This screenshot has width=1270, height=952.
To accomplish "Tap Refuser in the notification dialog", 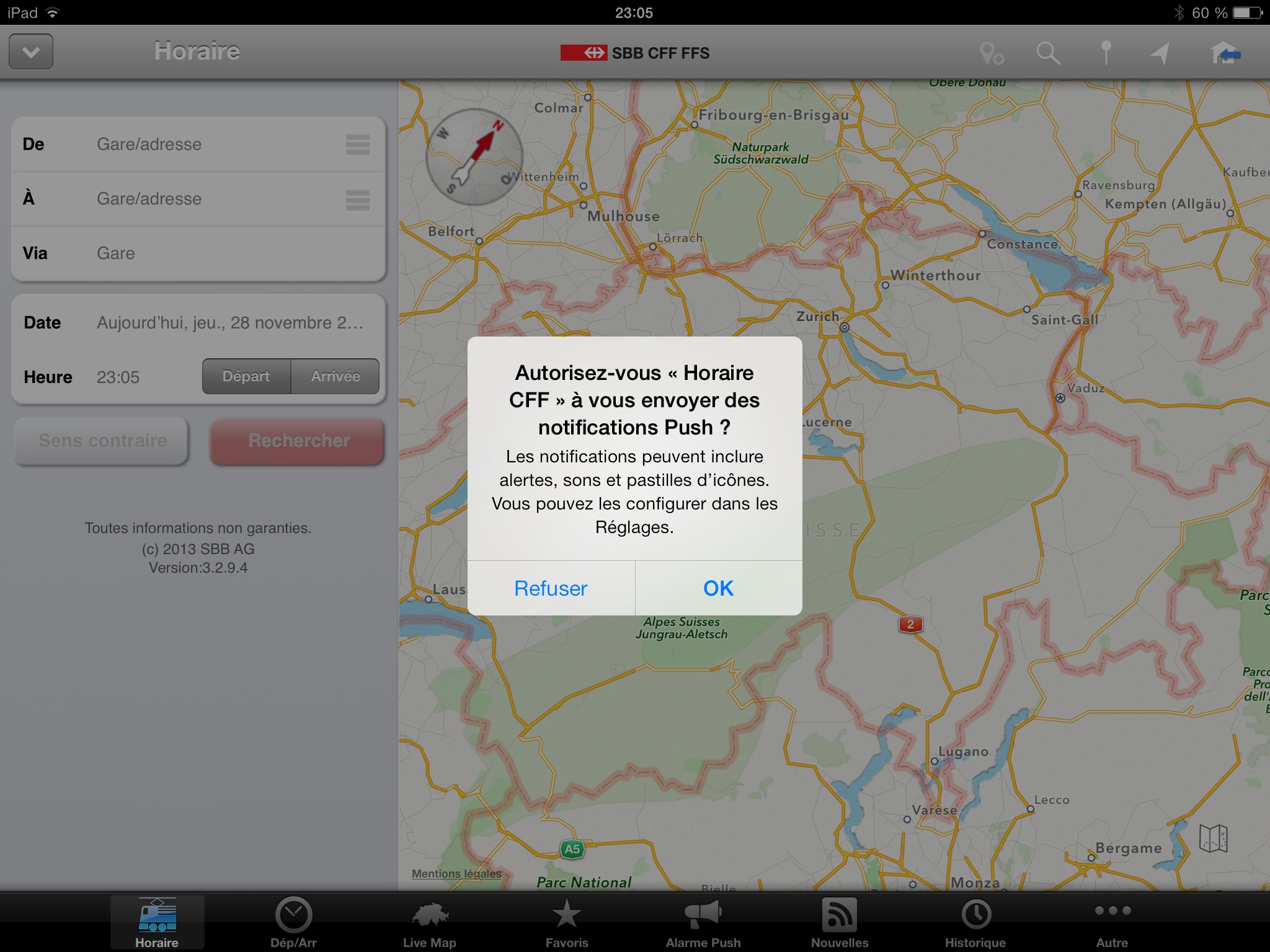I will pos(551,588).
